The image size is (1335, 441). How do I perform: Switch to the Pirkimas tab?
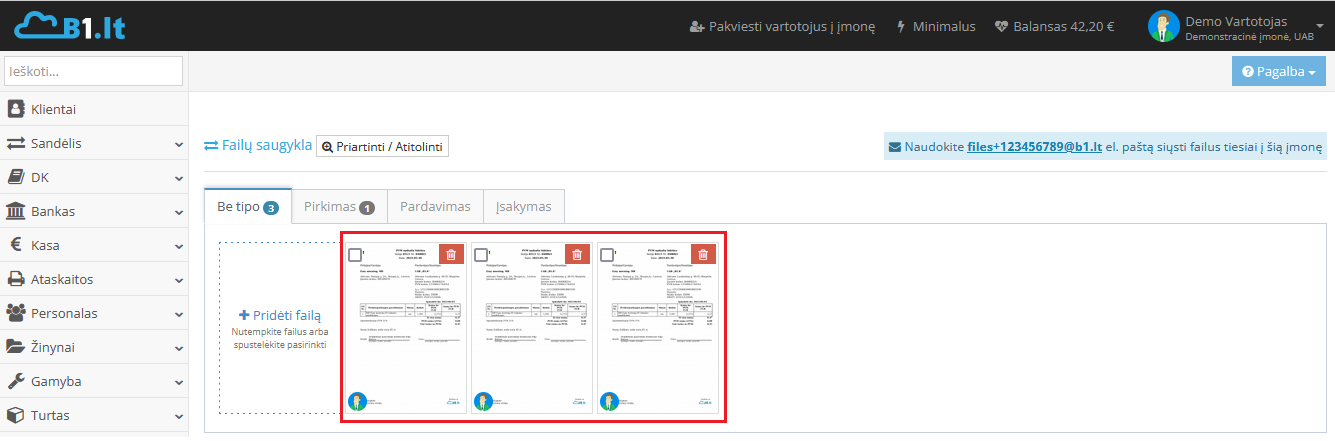[339, 207]
